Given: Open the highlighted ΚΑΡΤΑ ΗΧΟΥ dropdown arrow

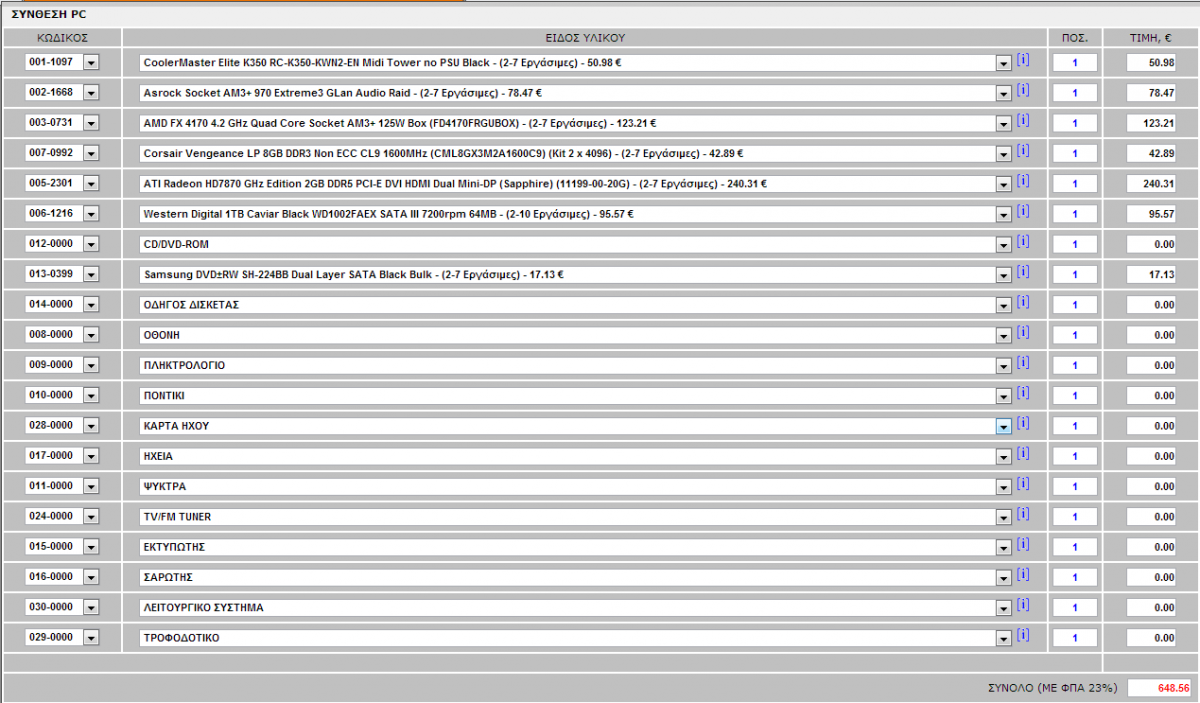Looking at the screenshot, I should (x=1004, y=426).
